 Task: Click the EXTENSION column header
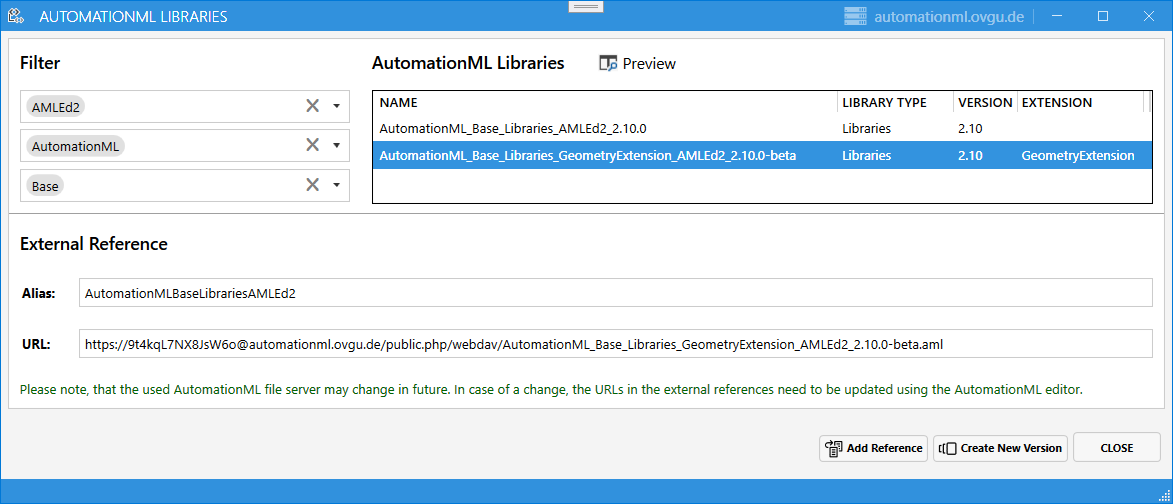[x=1057, y=102]
